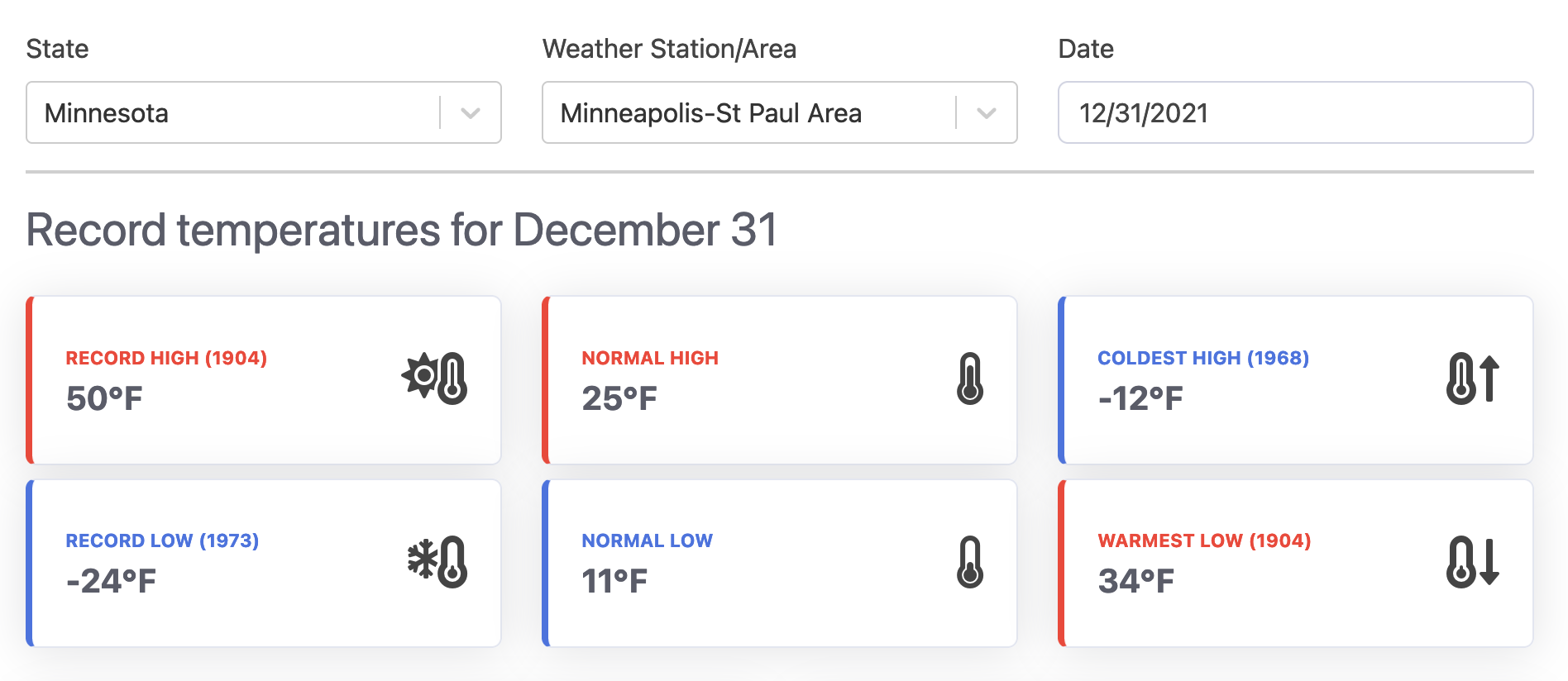
Task: Expand the Weather Station/Area chevron
Action: pyautogui.click(x=987, y=113)
